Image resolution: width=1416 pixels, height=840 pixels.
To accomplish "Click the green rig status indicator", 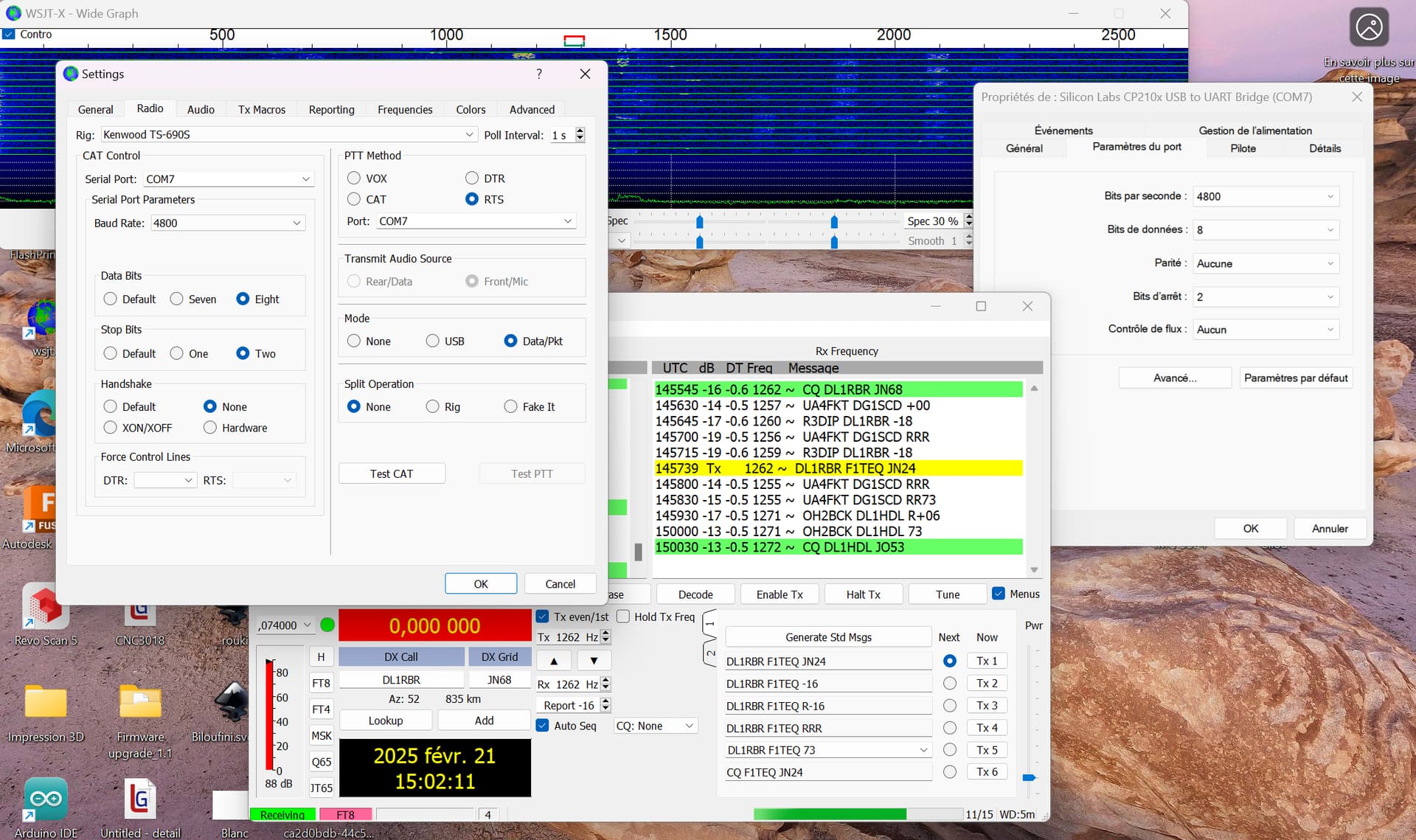I will (327, 625).
